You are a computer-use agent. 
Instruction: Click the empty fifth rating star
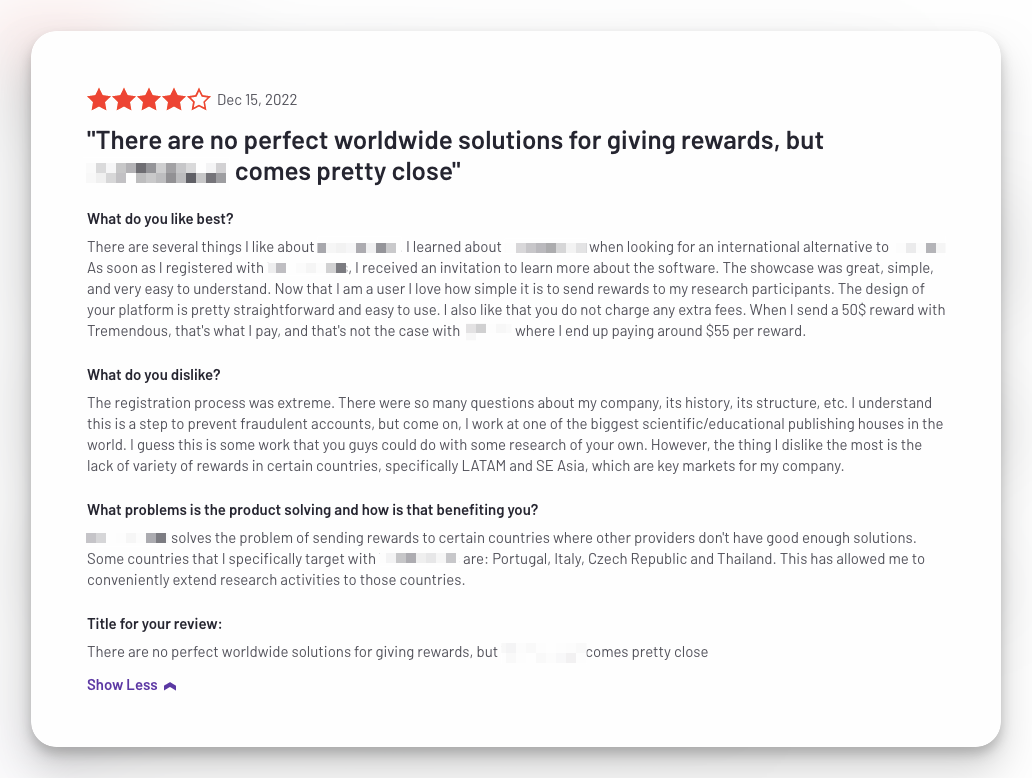click(x=199, y=100)
